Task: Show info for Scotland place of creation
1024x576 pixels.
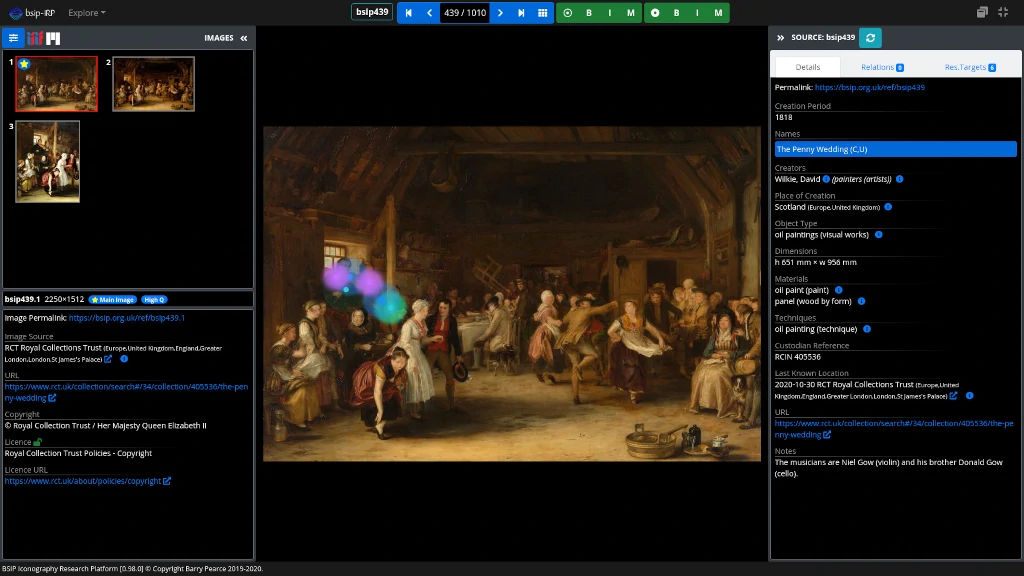Action: tap(888, 207)
